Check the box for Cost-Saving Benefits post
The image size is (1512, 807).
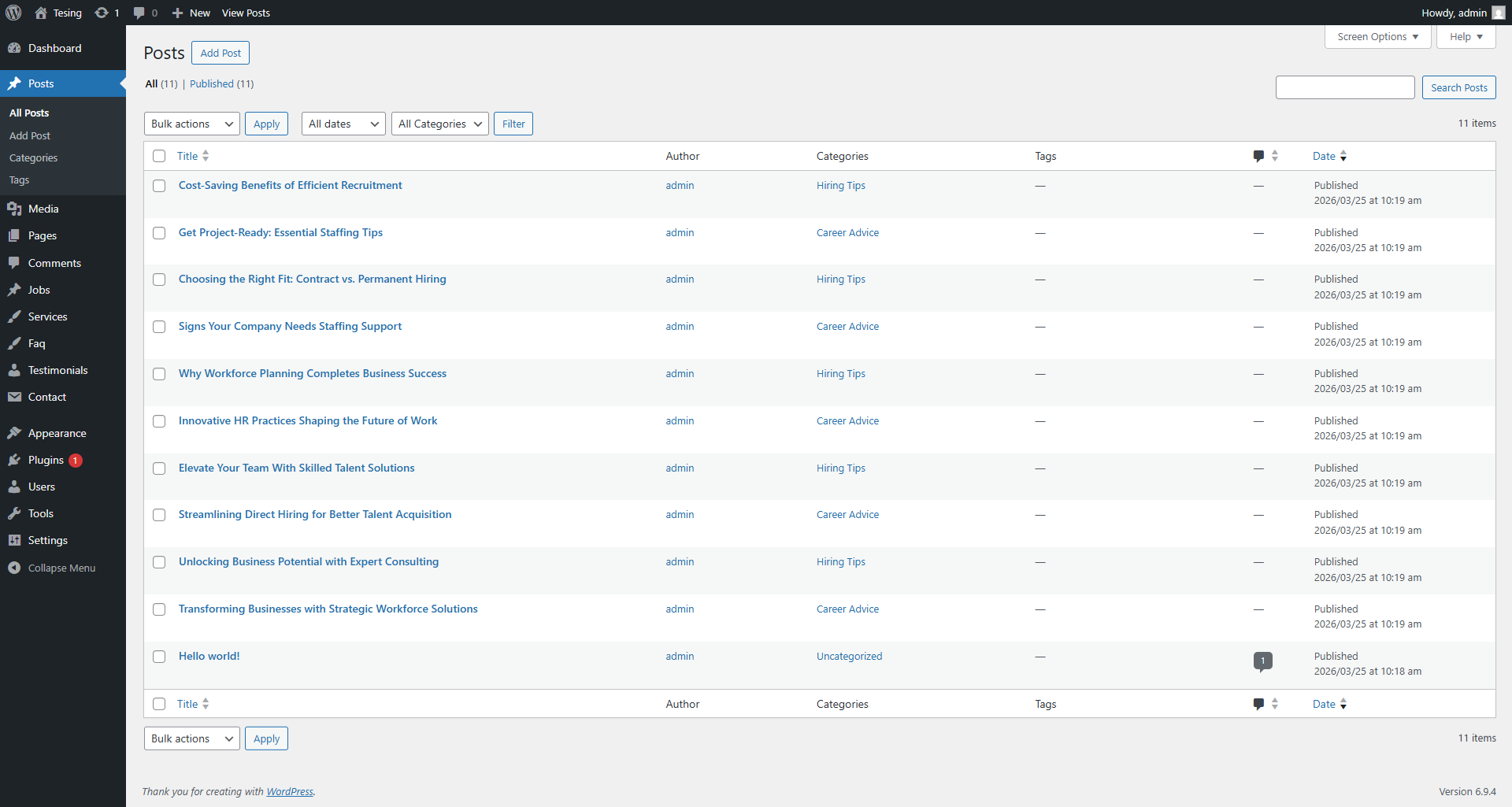pos(159,186)
